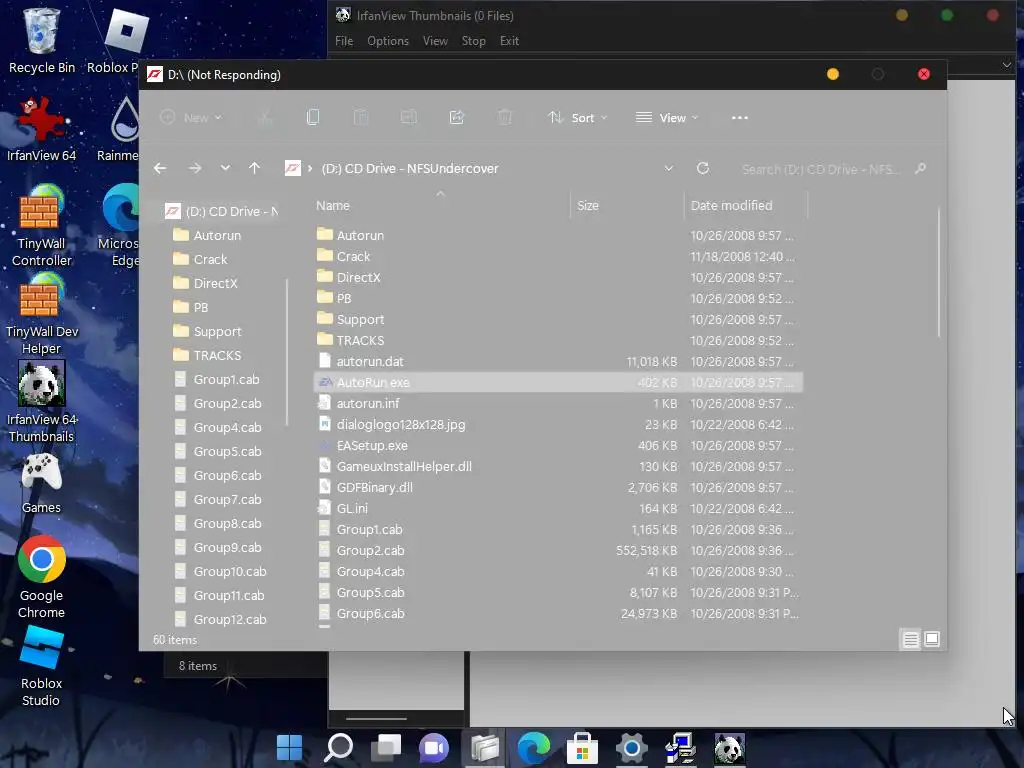Launch Google Chrome from desktop
Screen dimensions: 1024x768
point(41,577)
